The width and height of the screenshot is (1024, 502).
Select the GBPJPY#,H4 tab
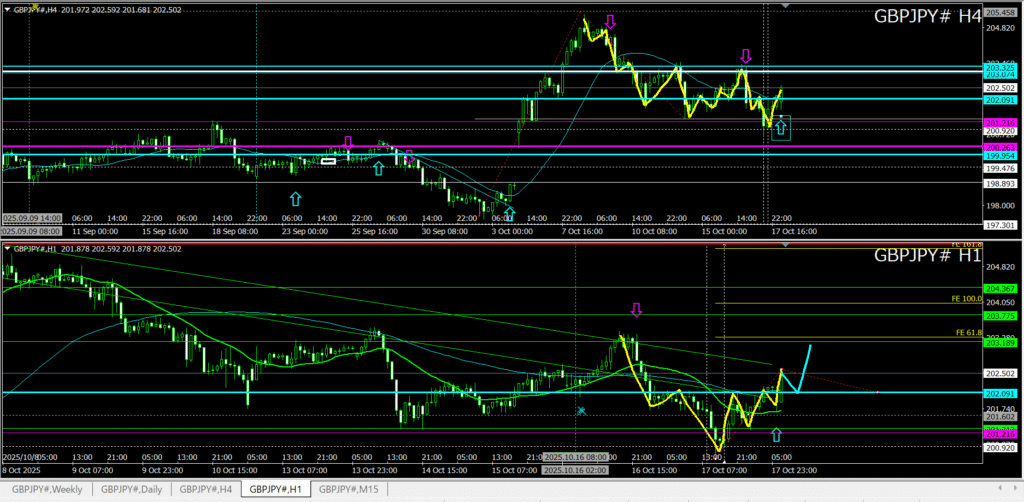tap(208, 489)
